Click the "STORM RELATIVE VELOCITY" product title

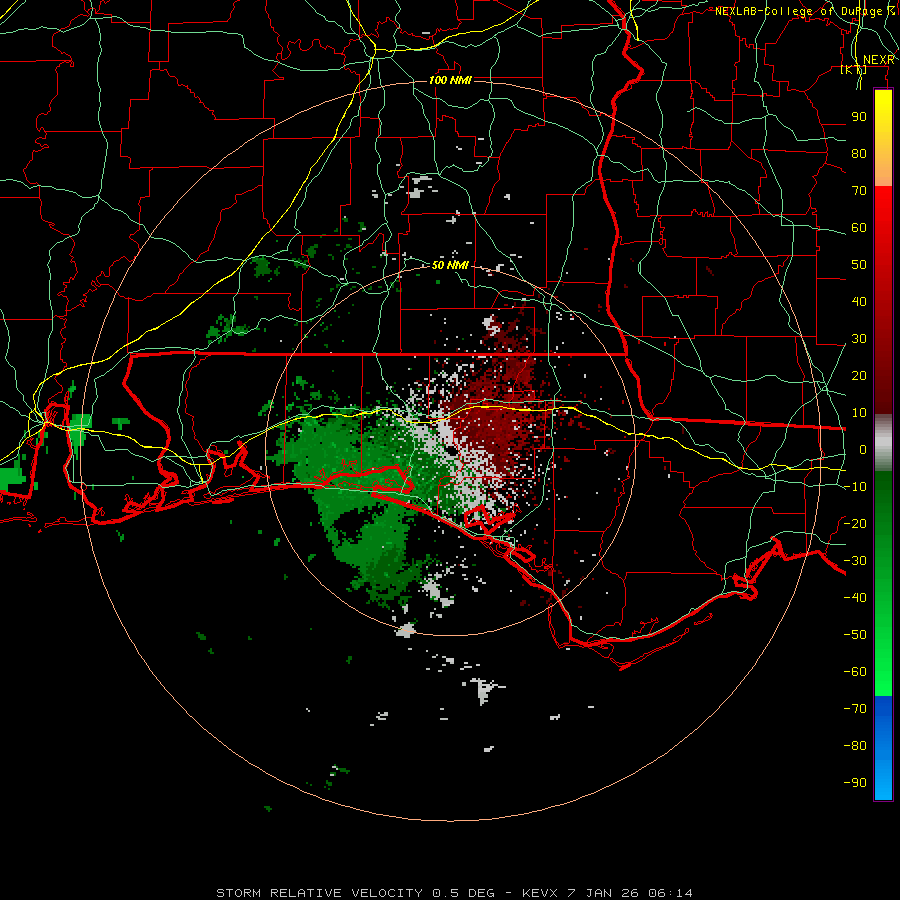pyautogui.click(x=319, y=893)
